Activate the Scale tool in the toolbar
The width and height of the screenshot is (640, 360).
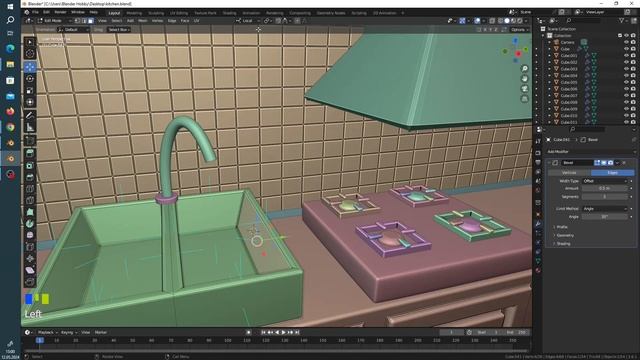(x=30, y=91)
